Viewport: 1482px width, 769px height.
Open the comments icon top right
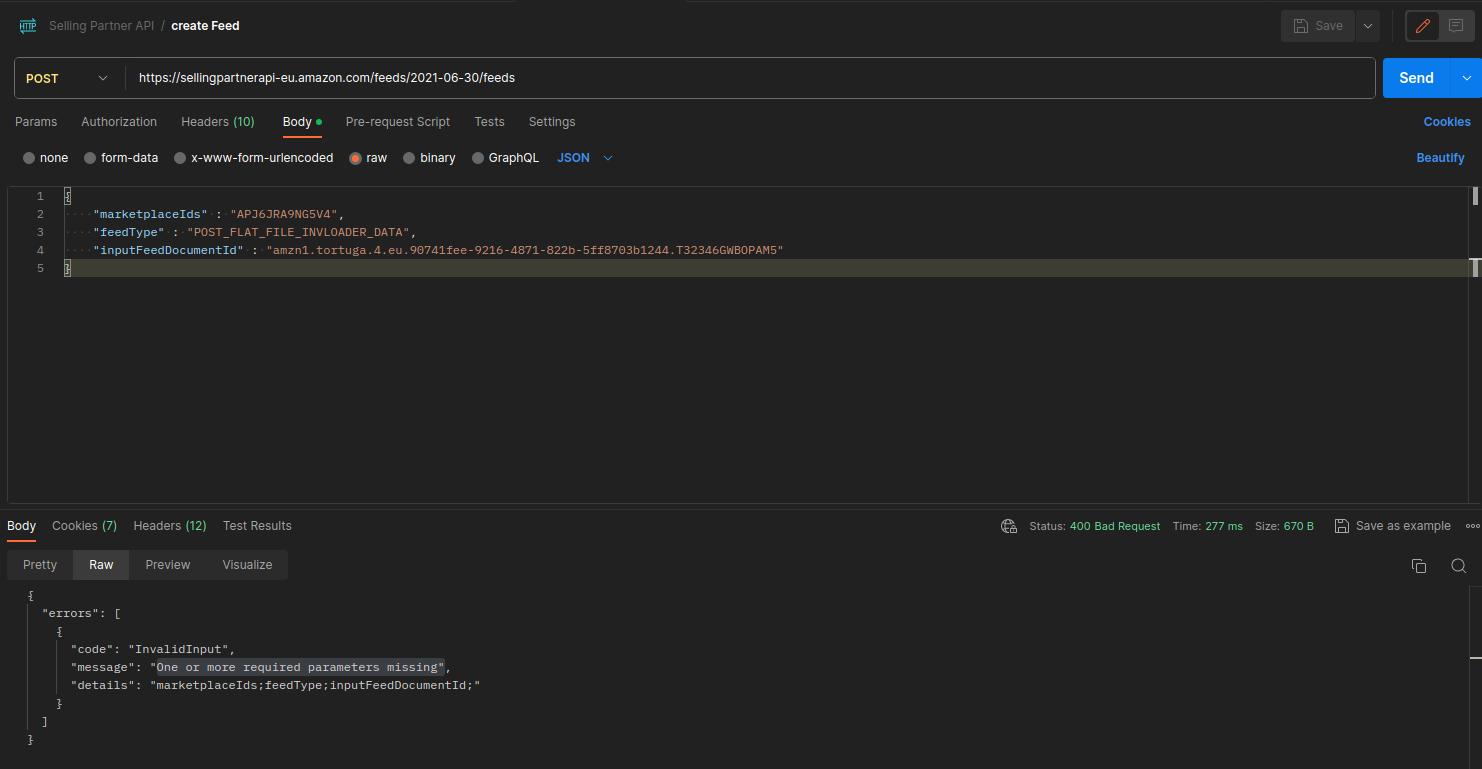[x=1456, y=25]
